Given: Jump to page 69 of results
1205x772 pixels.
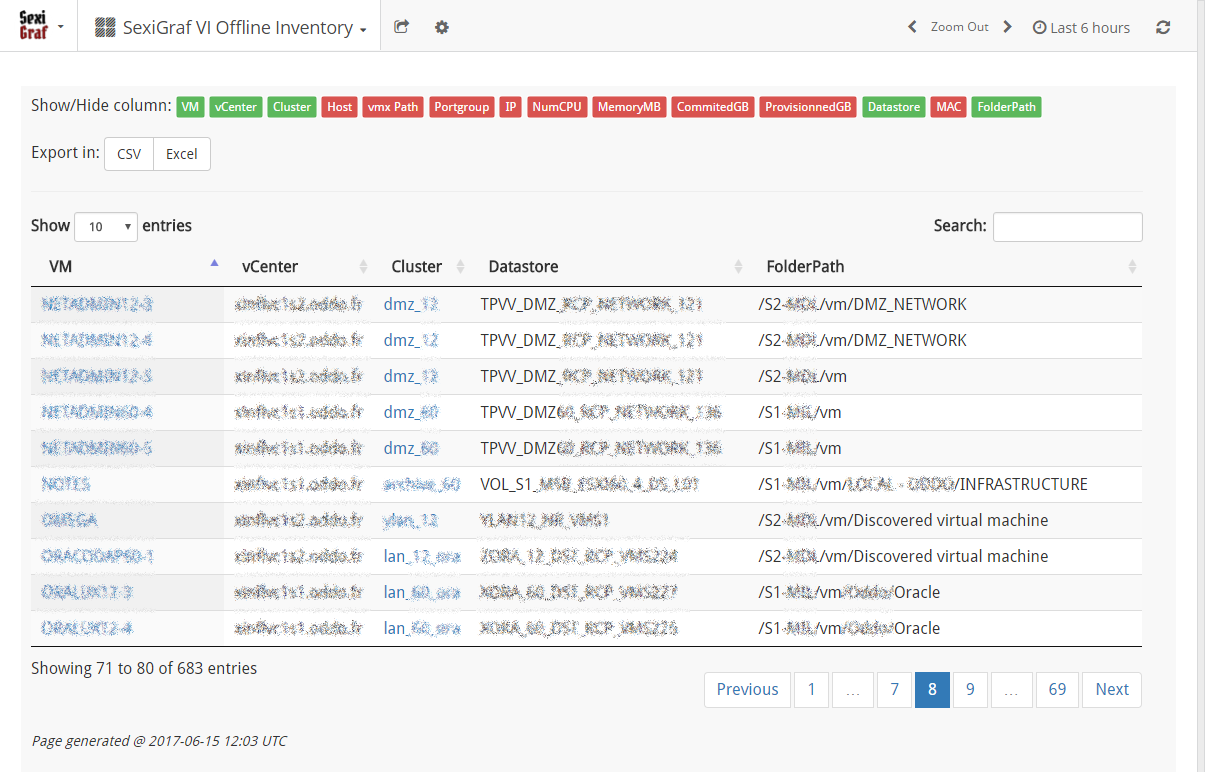Looking at the screenshot, I should (1057, 689).
